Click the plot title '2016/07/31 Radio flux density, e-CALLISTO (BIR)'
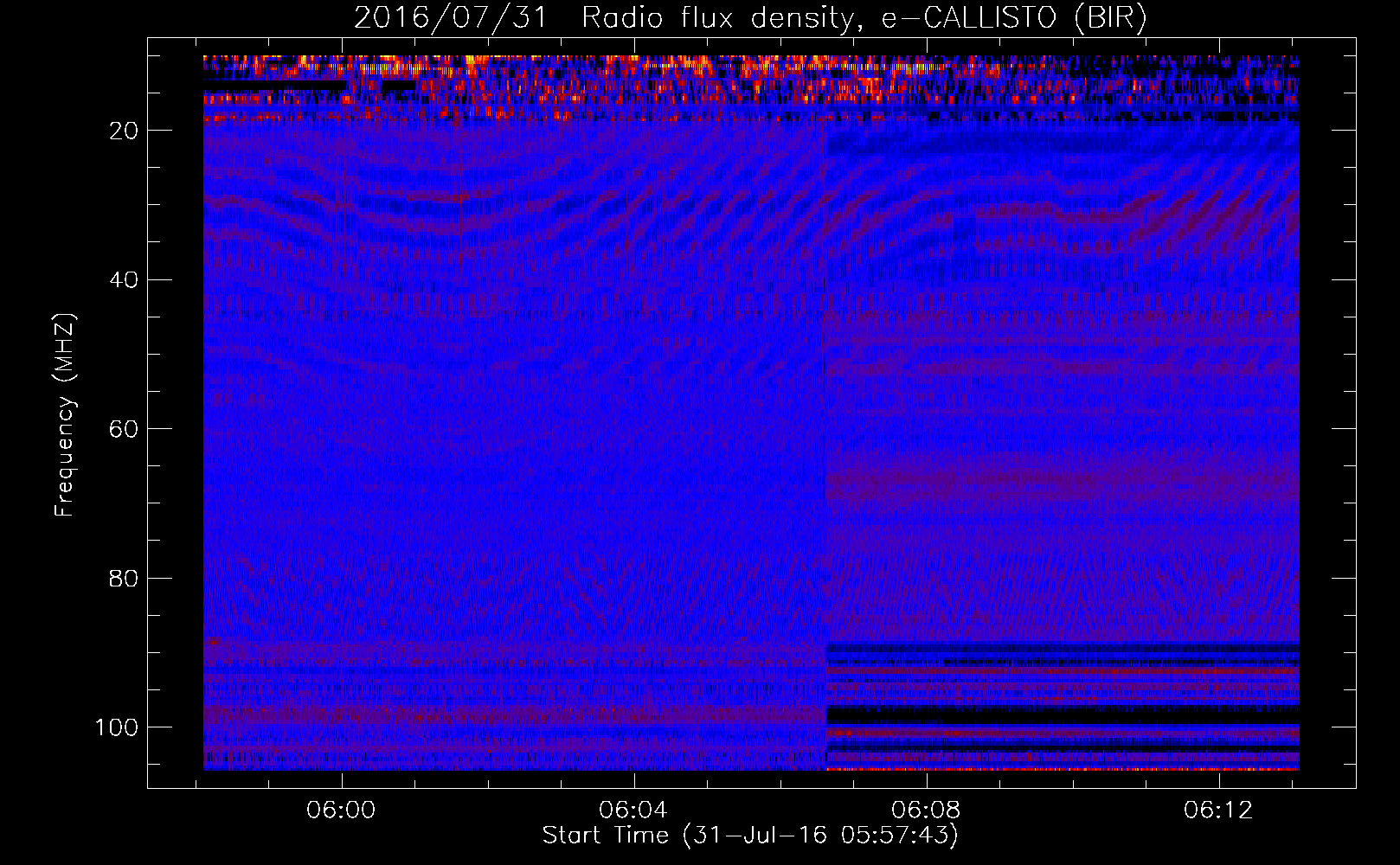 [750, 18]
